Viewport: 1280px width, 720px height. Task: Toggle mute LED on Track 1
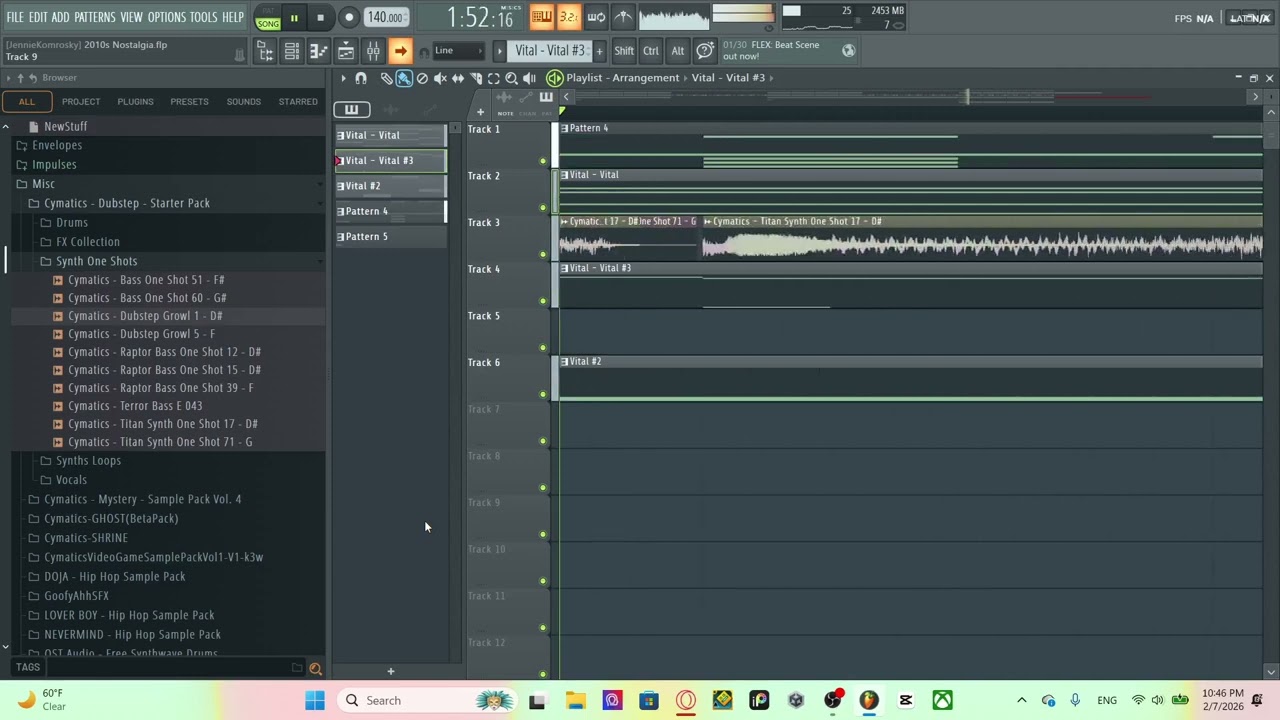pos(543,161)
